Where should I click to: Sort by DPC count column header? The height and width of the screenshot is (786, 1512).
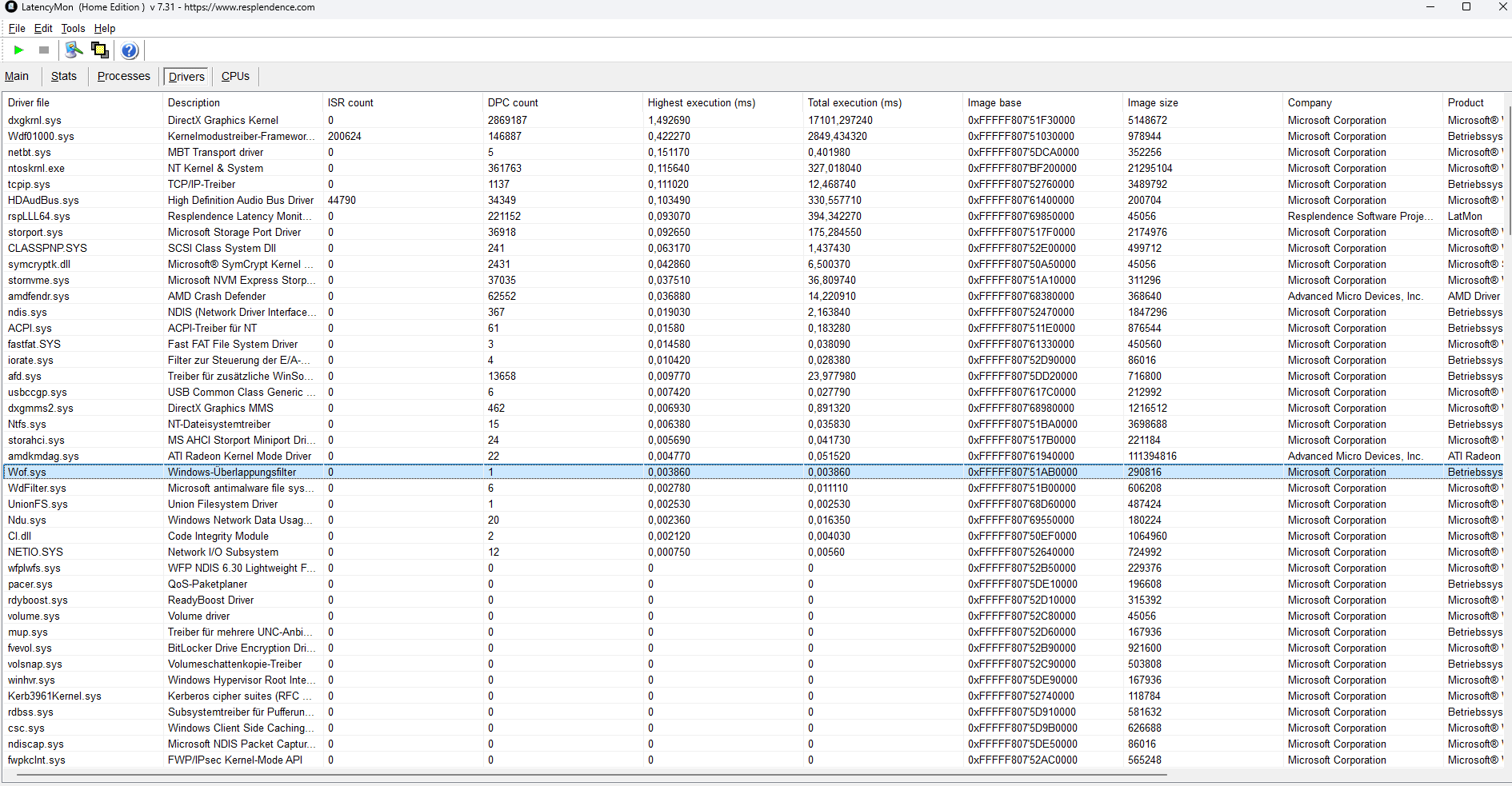click(562, 102)
